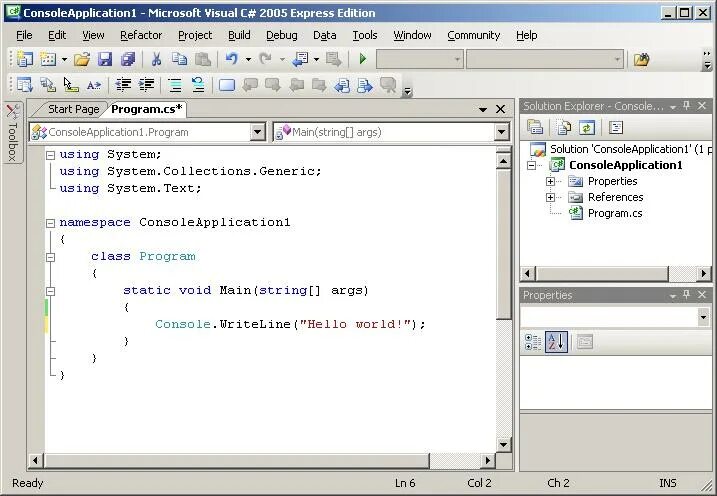Open the ConsoleApplication1.Program class dropdown
The image size is (717, 496).
(257, 132)
